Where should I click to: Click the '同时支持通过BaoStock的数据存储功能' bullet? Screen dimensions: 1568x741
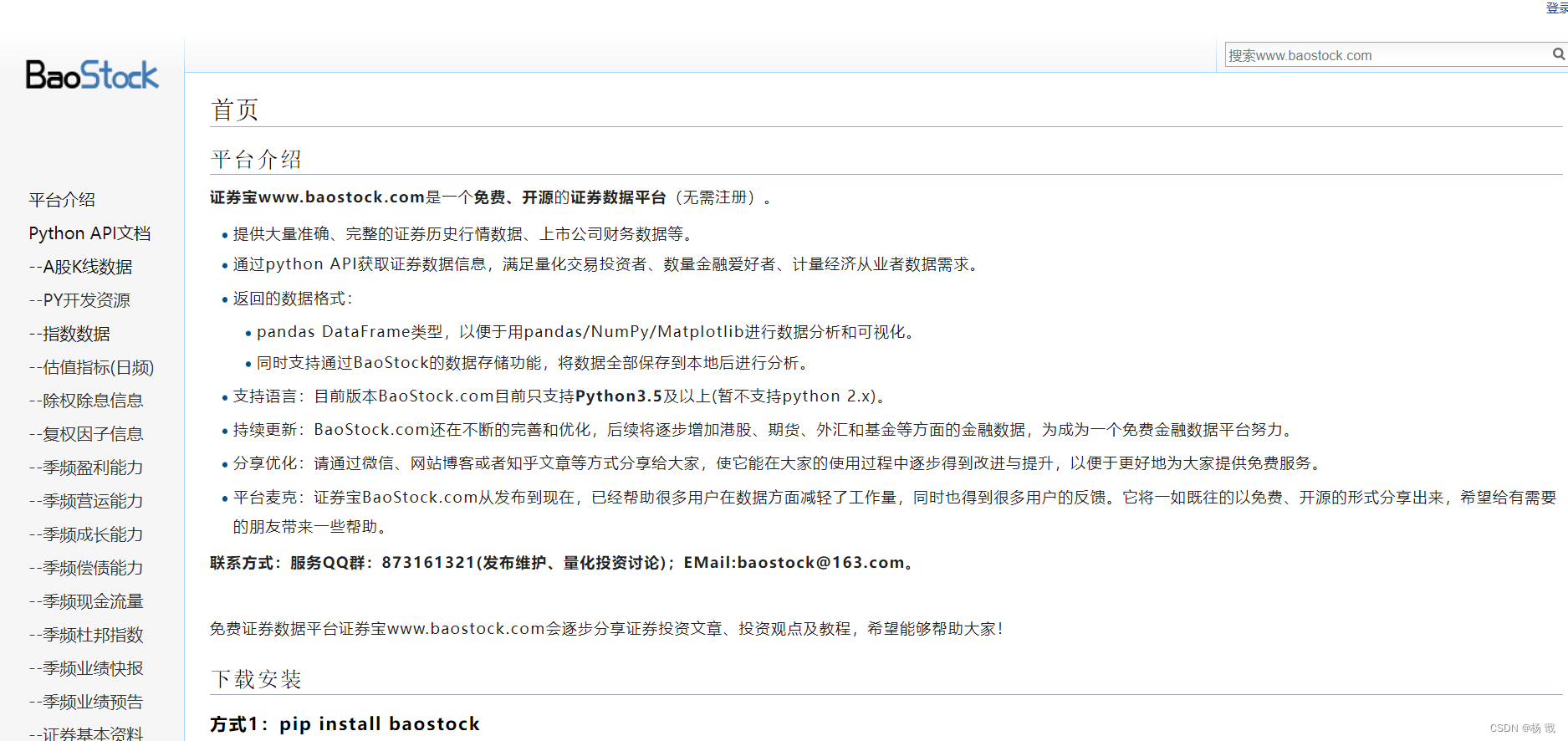pos(534,363)
